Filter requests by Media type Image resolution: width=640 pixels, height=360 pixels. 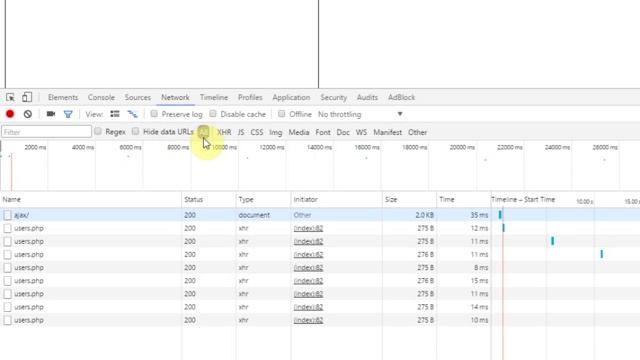point(299,132)
